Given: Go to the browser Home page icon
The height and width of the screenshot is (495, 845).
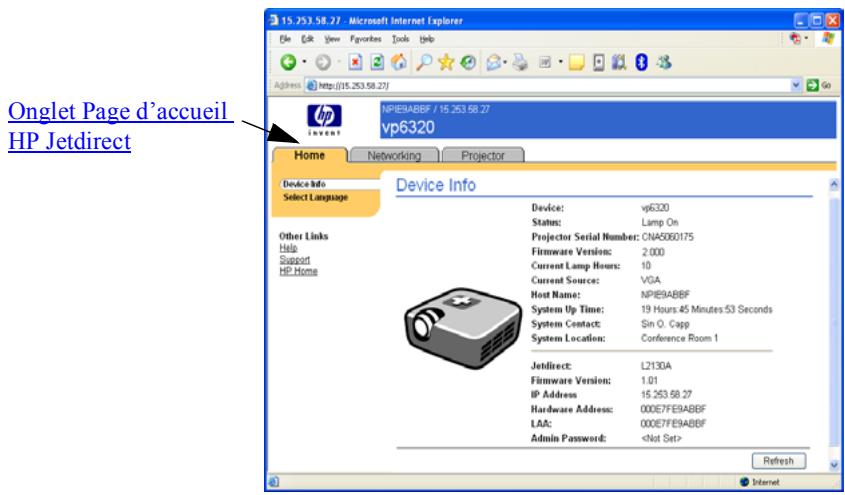Looking at the screenshot, I should pos(399,62).
